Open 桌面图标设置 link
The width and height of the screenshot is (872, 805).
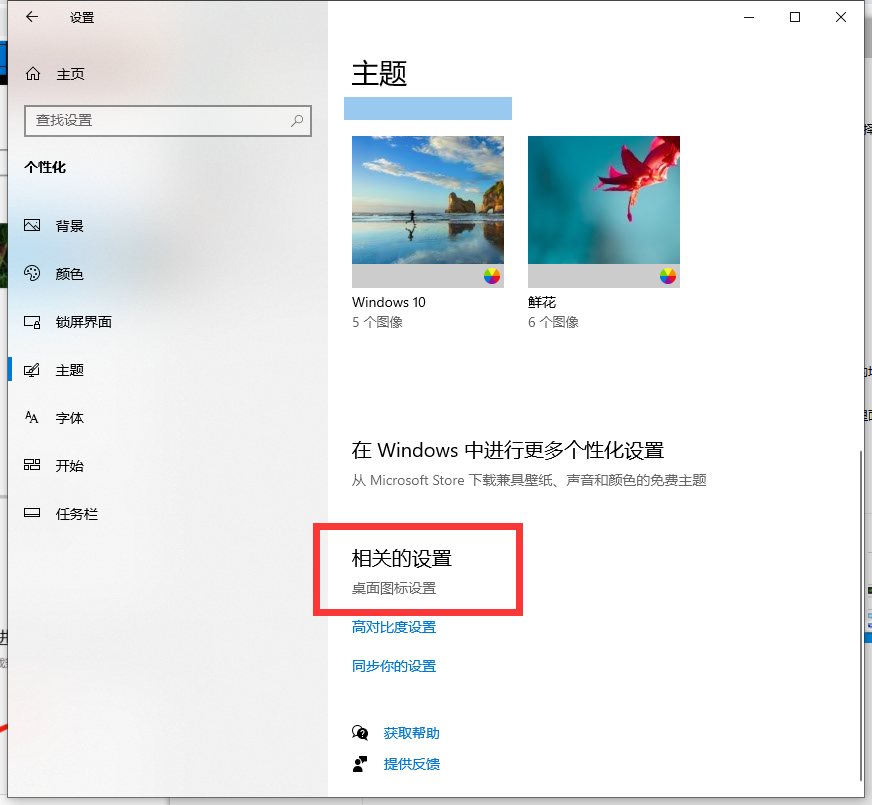tap(394, 588)
